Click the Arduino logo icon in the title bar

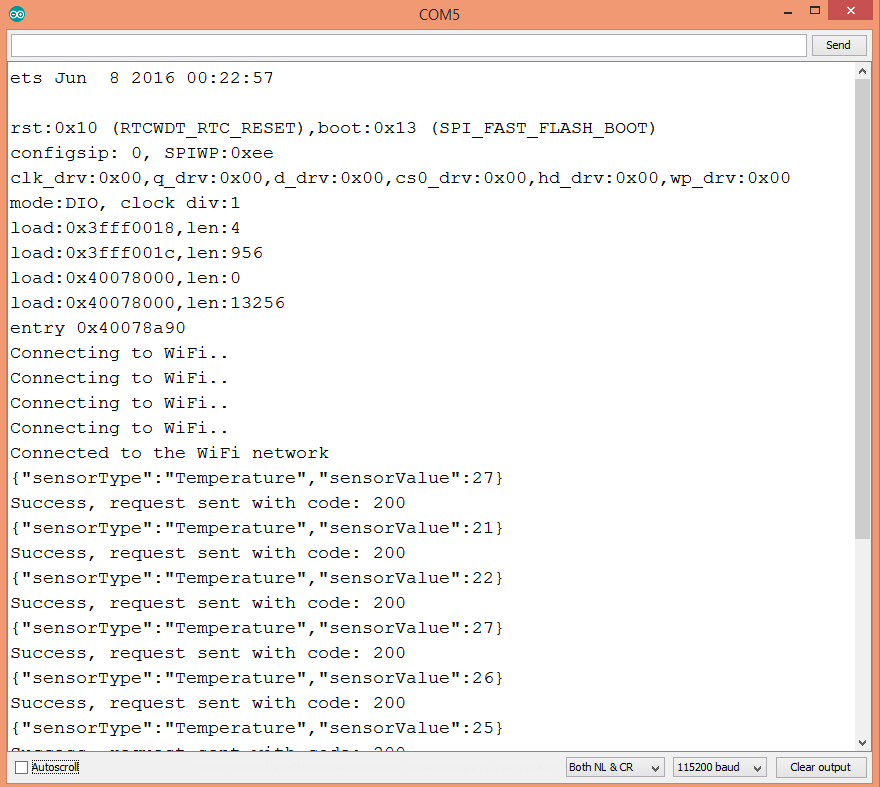pos(16,14)
